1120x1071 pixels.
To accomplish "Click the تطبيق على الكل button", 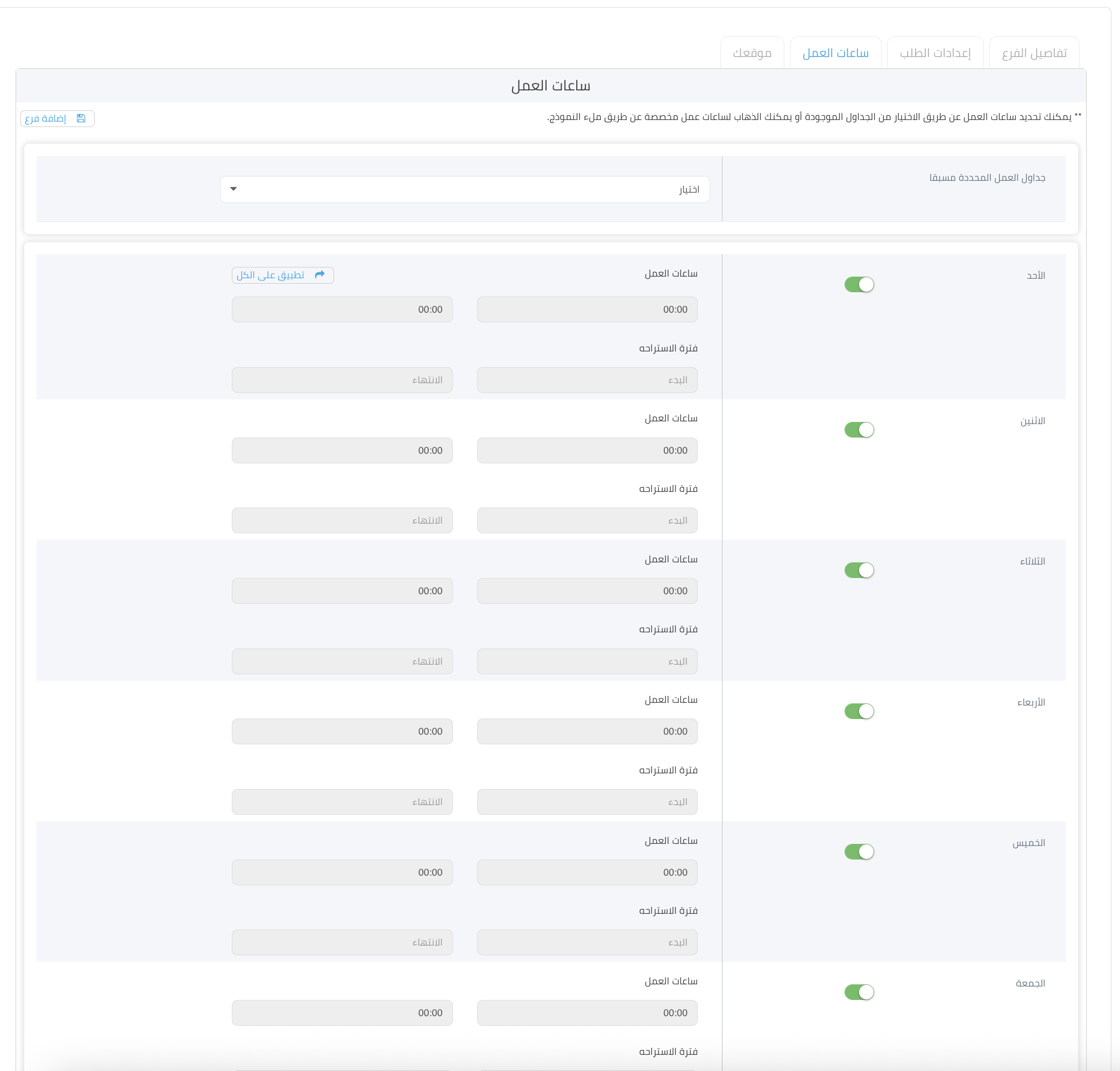I will coord(282,275).
